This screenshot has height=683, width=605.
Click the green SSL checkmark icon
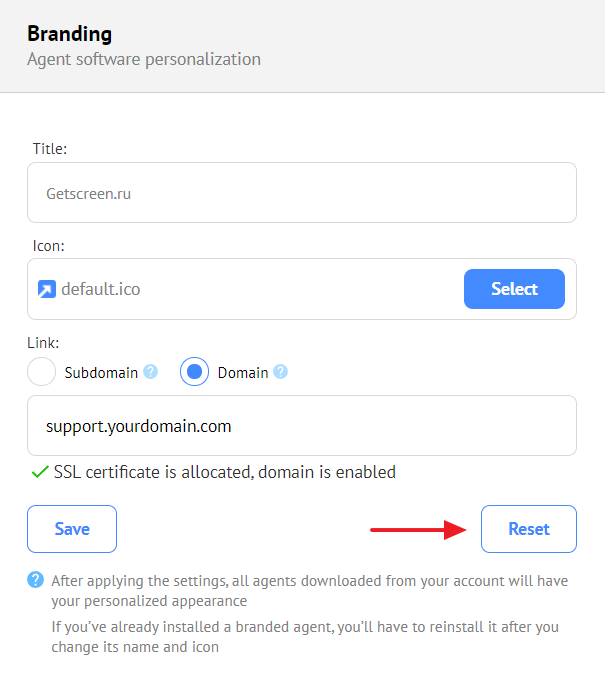(x=40, y=472)
